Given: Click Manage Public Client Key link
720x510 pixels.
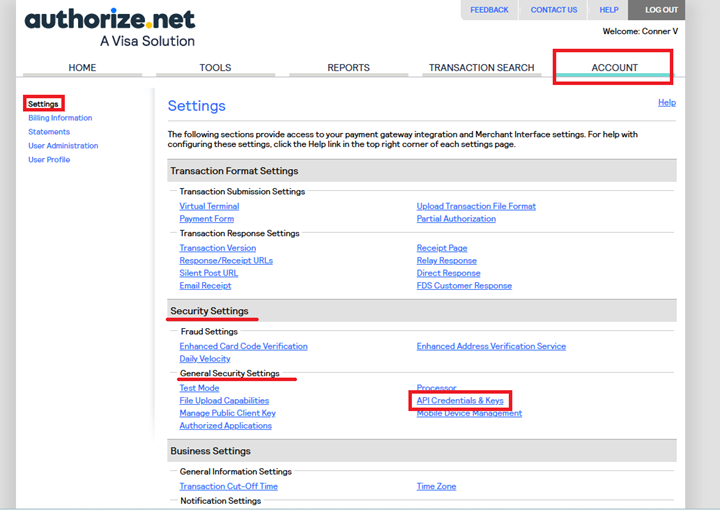Looking at the screenshot, I should (x=228, y=413).
